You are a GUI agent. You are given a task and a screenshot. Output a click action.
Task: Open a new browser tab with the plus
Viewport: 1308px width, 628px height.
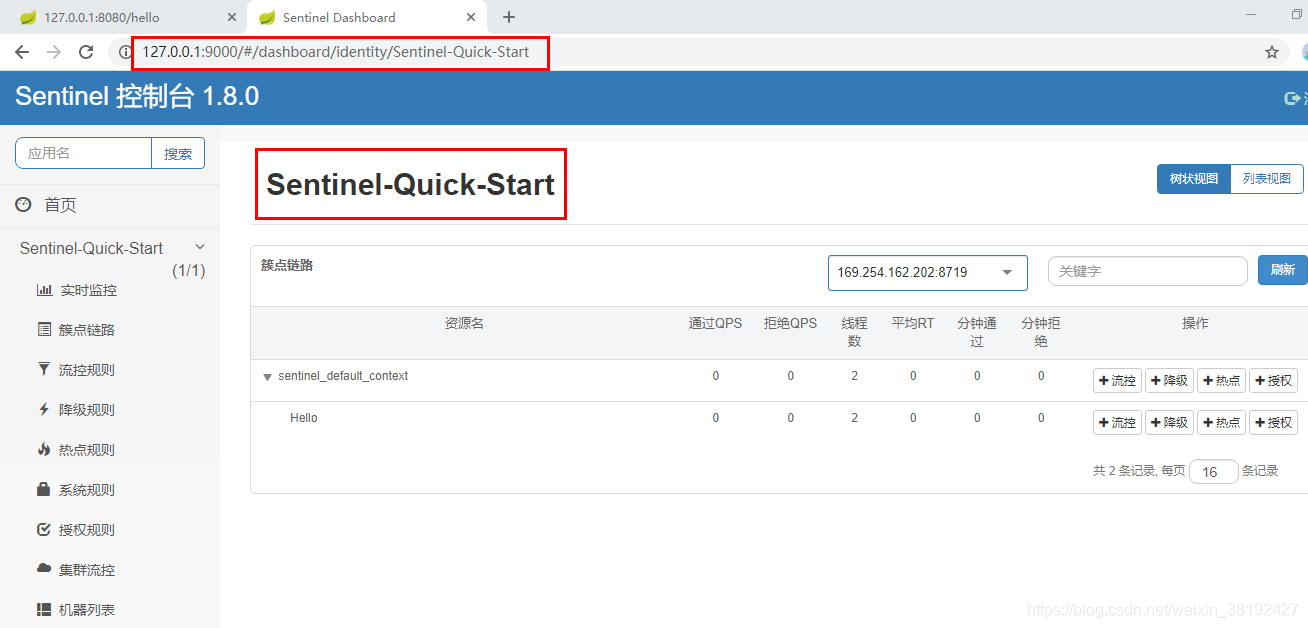click(509, 17)
